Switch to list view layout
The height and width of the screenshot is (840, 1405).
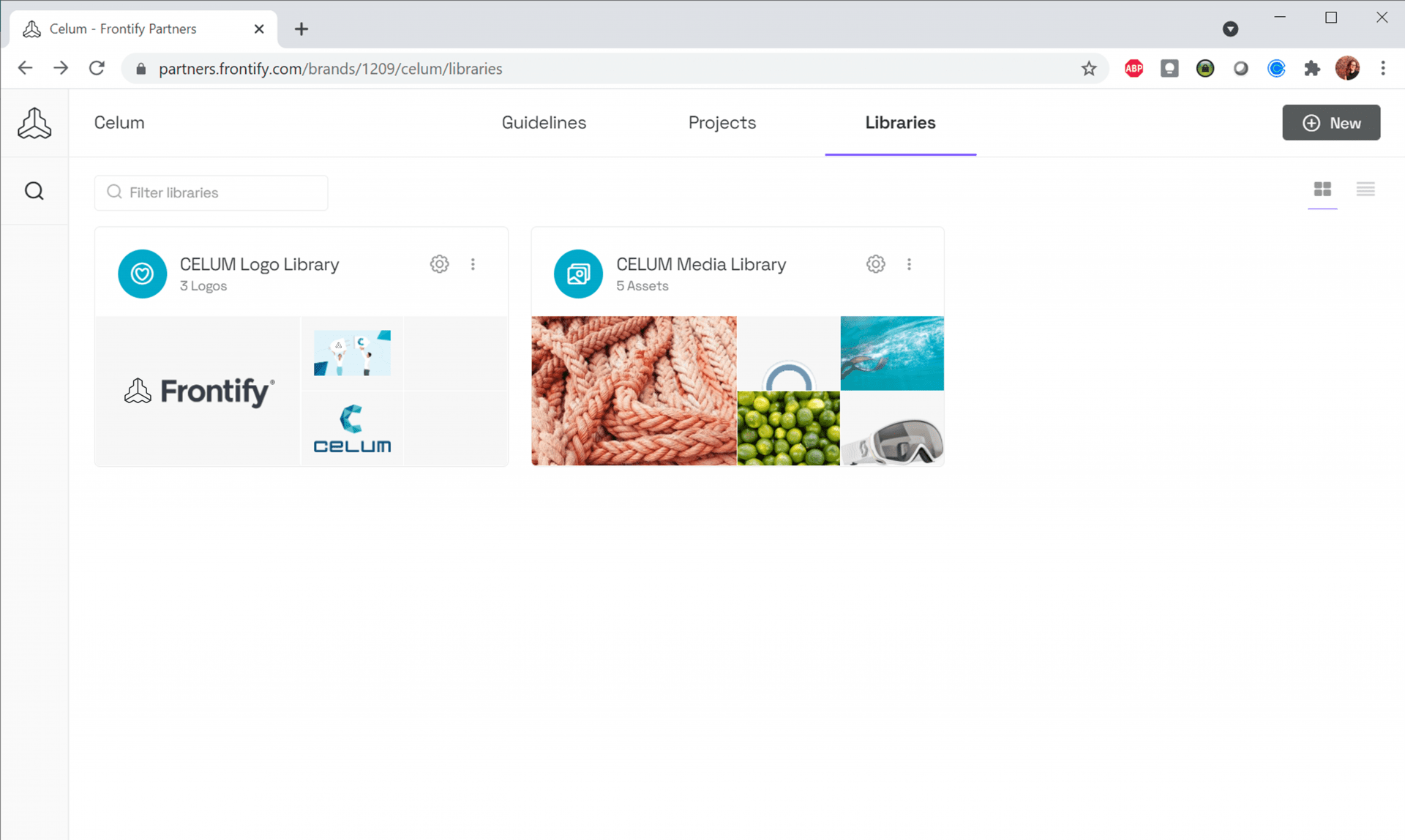[x=1365, y=190]
